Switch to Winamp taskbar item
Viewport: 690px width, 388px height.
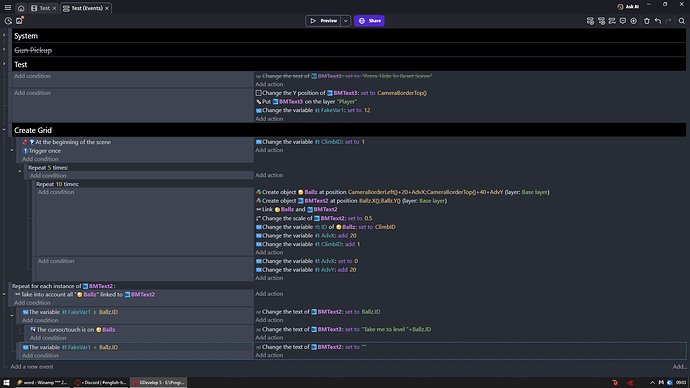click(42, 382)
